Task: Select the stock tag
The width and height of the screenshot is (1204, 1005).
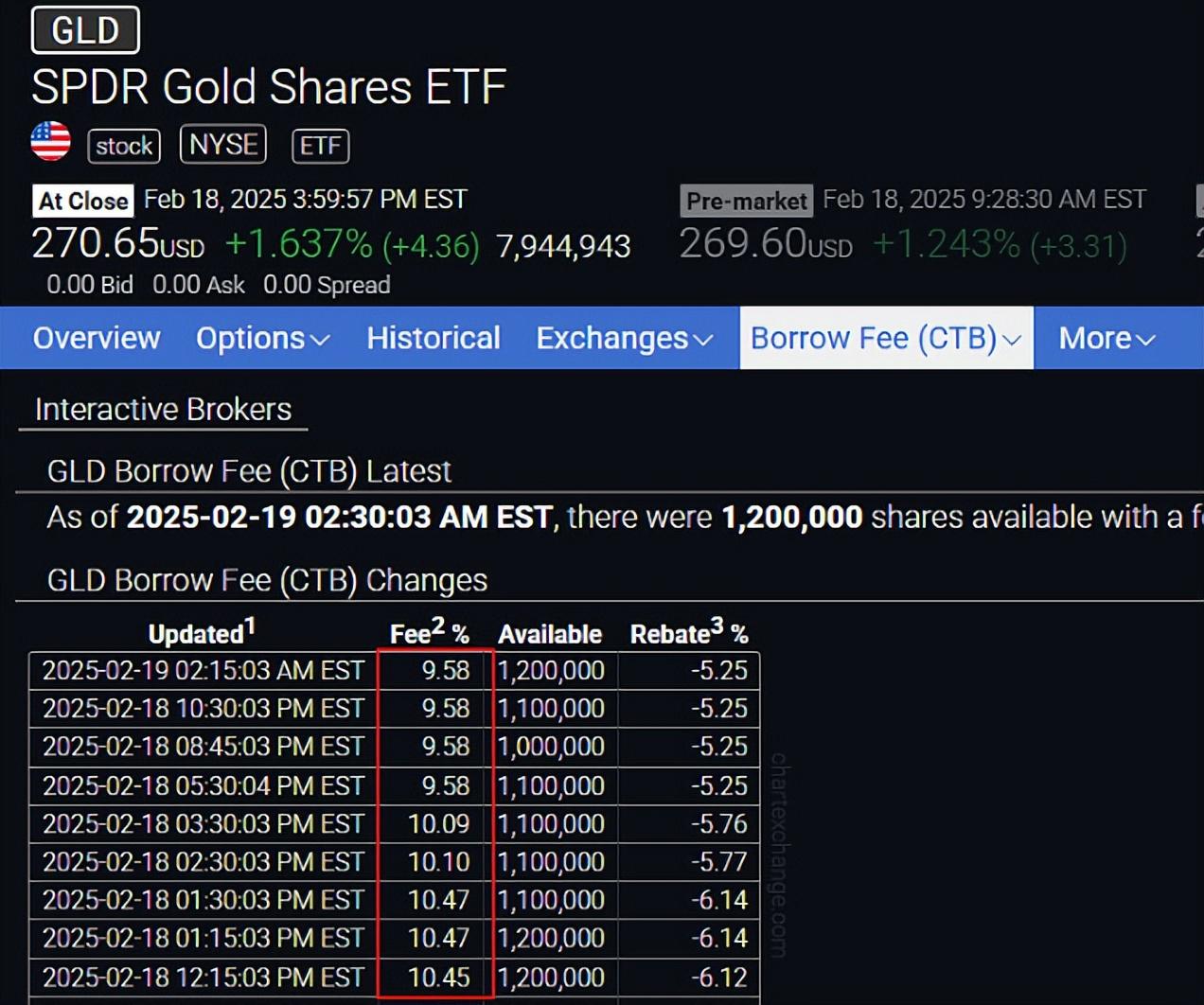Action: (124, 146)
